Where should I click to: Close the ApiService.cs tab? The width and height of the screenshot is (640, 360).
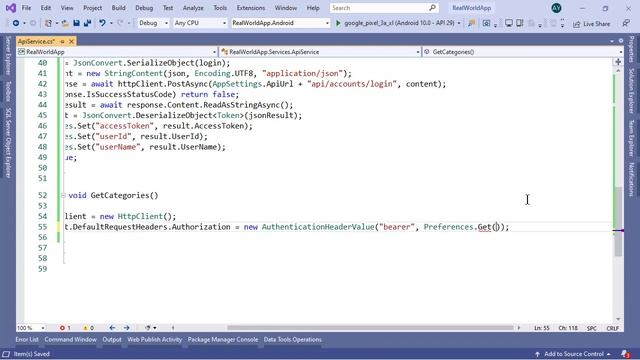click(71, 42)
